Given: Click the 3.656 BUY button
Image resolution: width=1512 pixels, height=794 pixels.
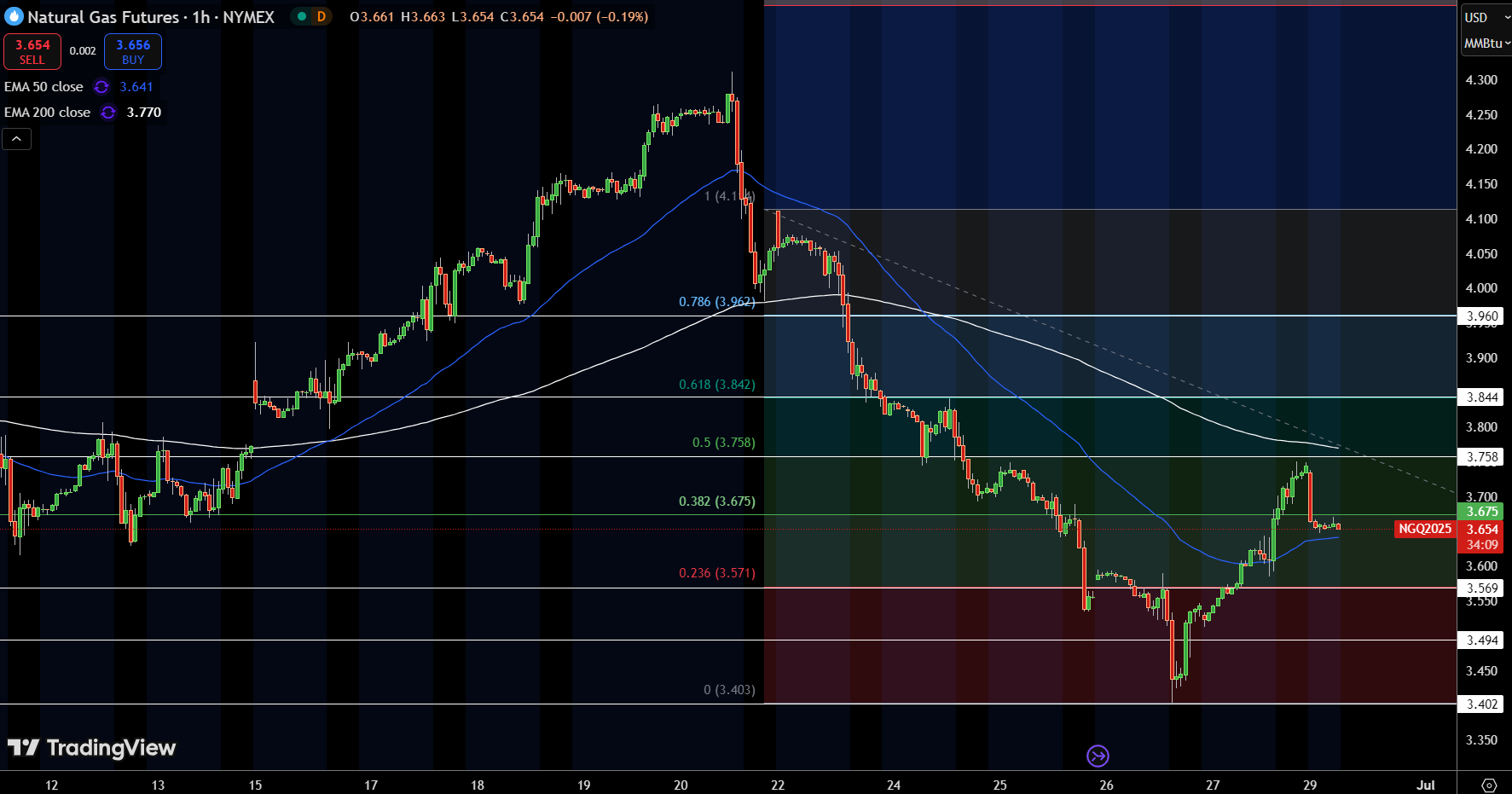Looking at the screenshot, I should (133, 51).
